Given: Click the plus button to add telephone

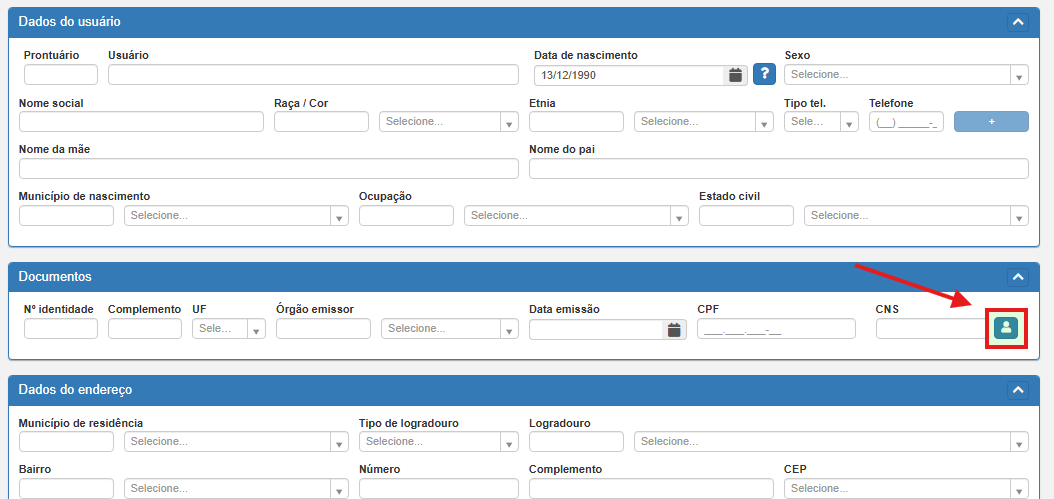Looking at the screenshot, I should [x=991, y=122].
